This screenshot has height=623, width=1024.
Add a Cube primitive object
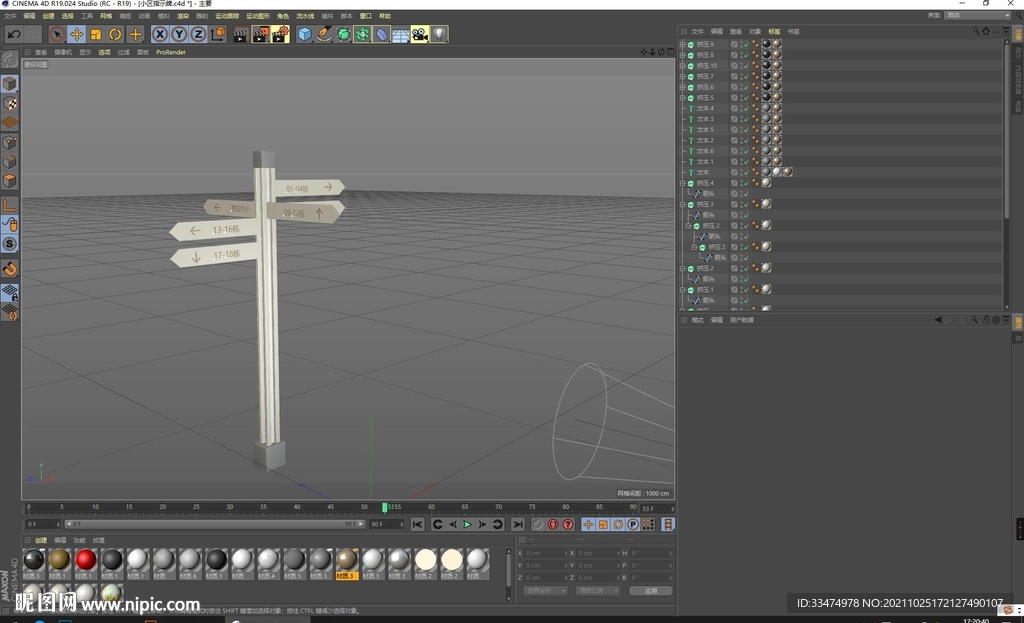click(x=305, y=34)
